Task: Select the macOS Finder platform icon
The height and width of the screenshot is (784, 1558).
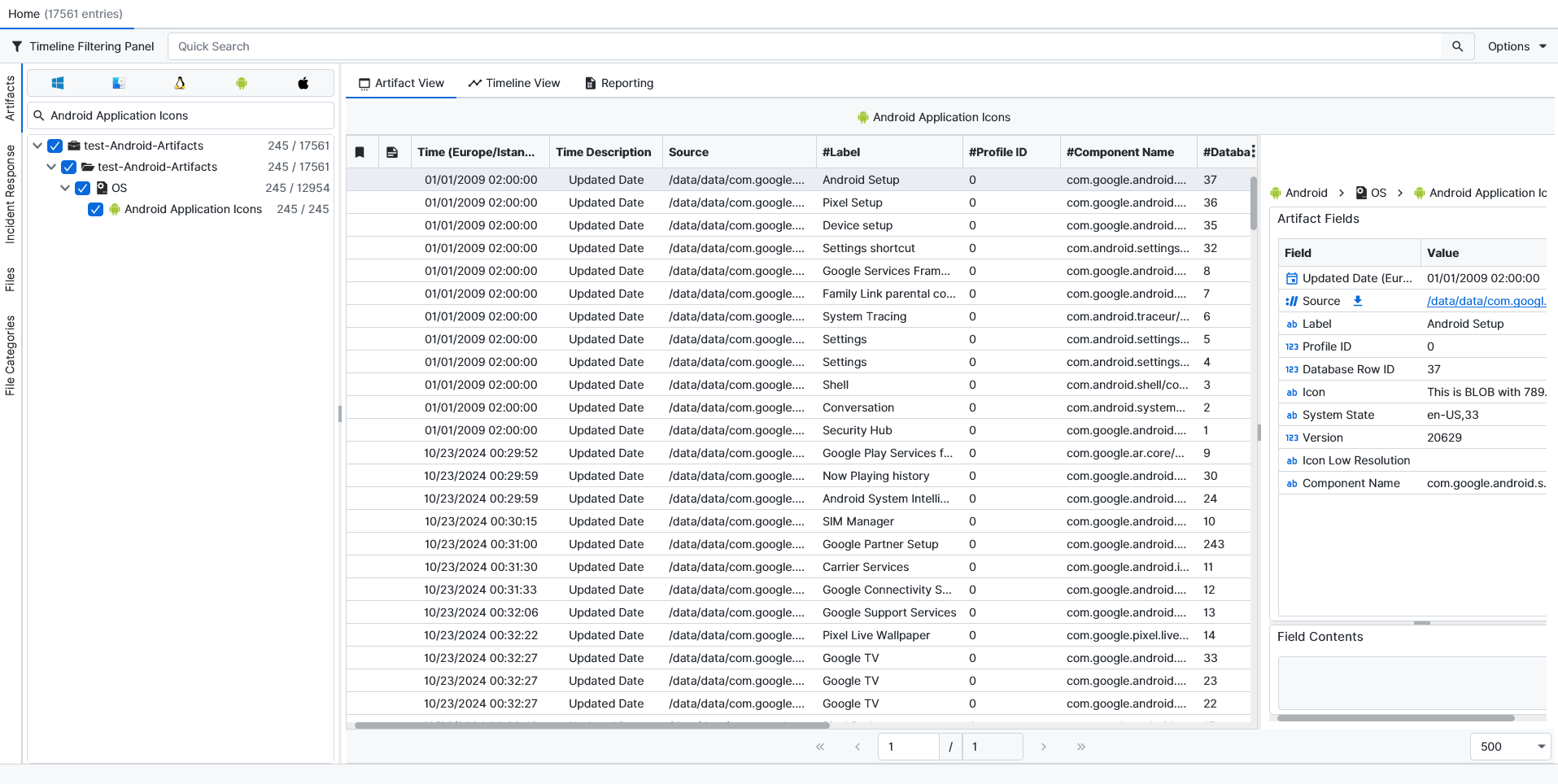Action: 119,83
